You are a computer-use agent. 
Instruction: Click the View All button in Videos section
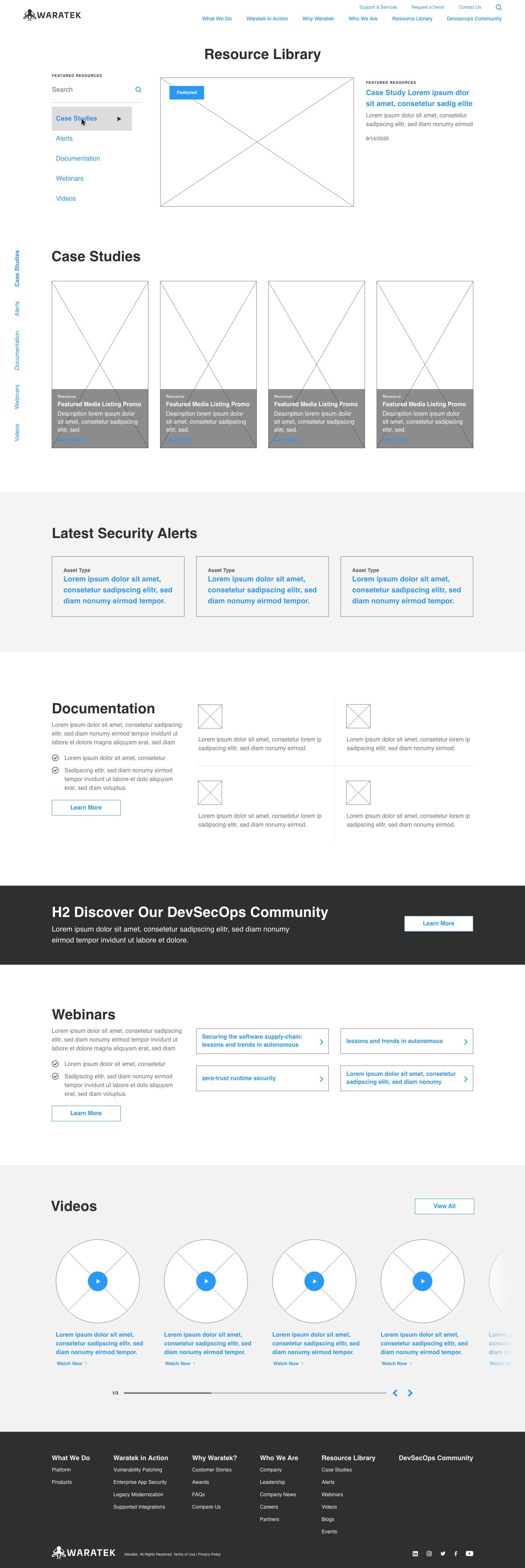pyautogui.click(x=444, y=1206)
